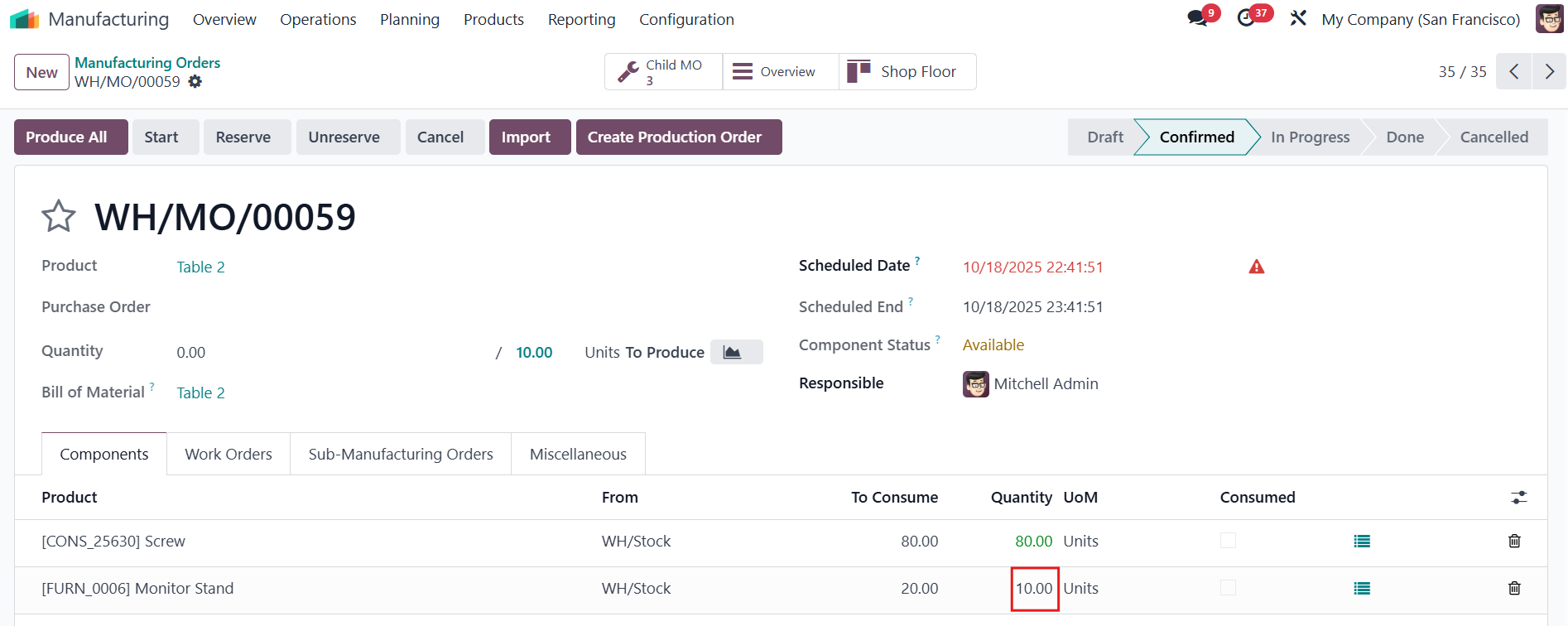Image resolution: width=1568 pixels, height=626 pixels.
Task: Expand the Configuration menu
Action: pyautogui.click(x=686, y=19)
